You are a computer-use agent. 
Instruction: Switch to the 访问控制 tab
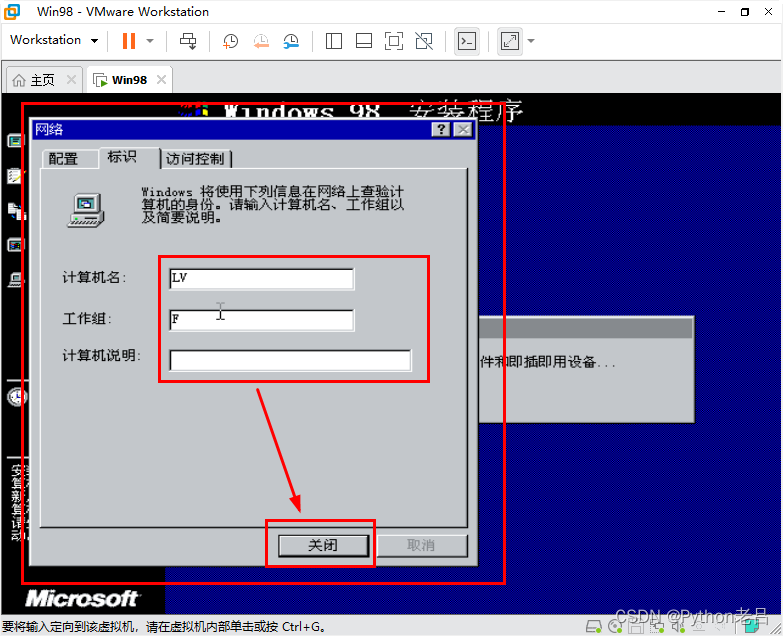coord(195,159)
